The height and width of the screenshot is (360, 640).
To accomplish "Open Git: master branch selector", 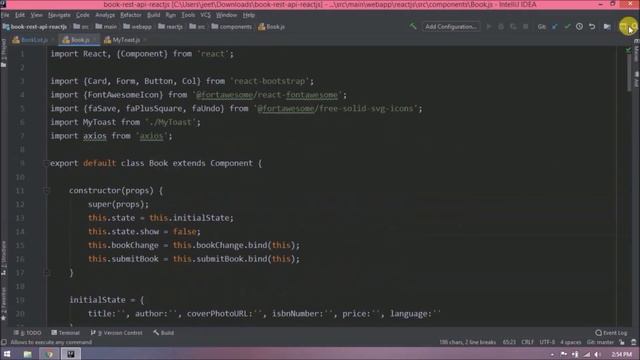I will point(600,342).
